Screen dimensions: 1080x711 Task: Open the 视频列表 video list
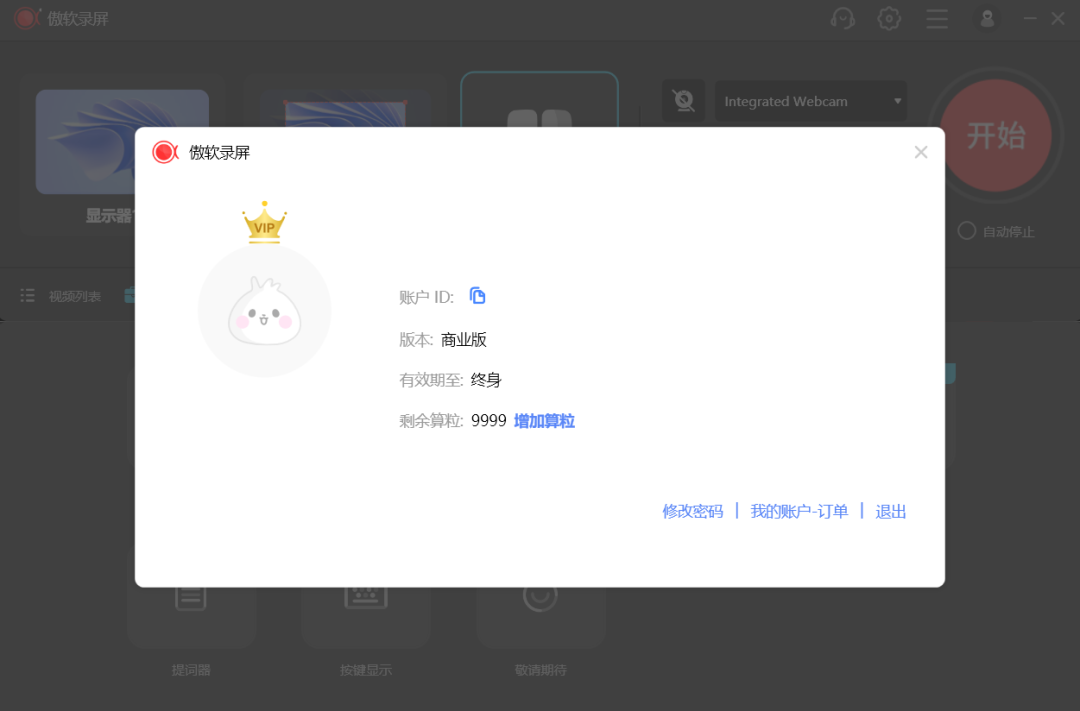point(61,296)
